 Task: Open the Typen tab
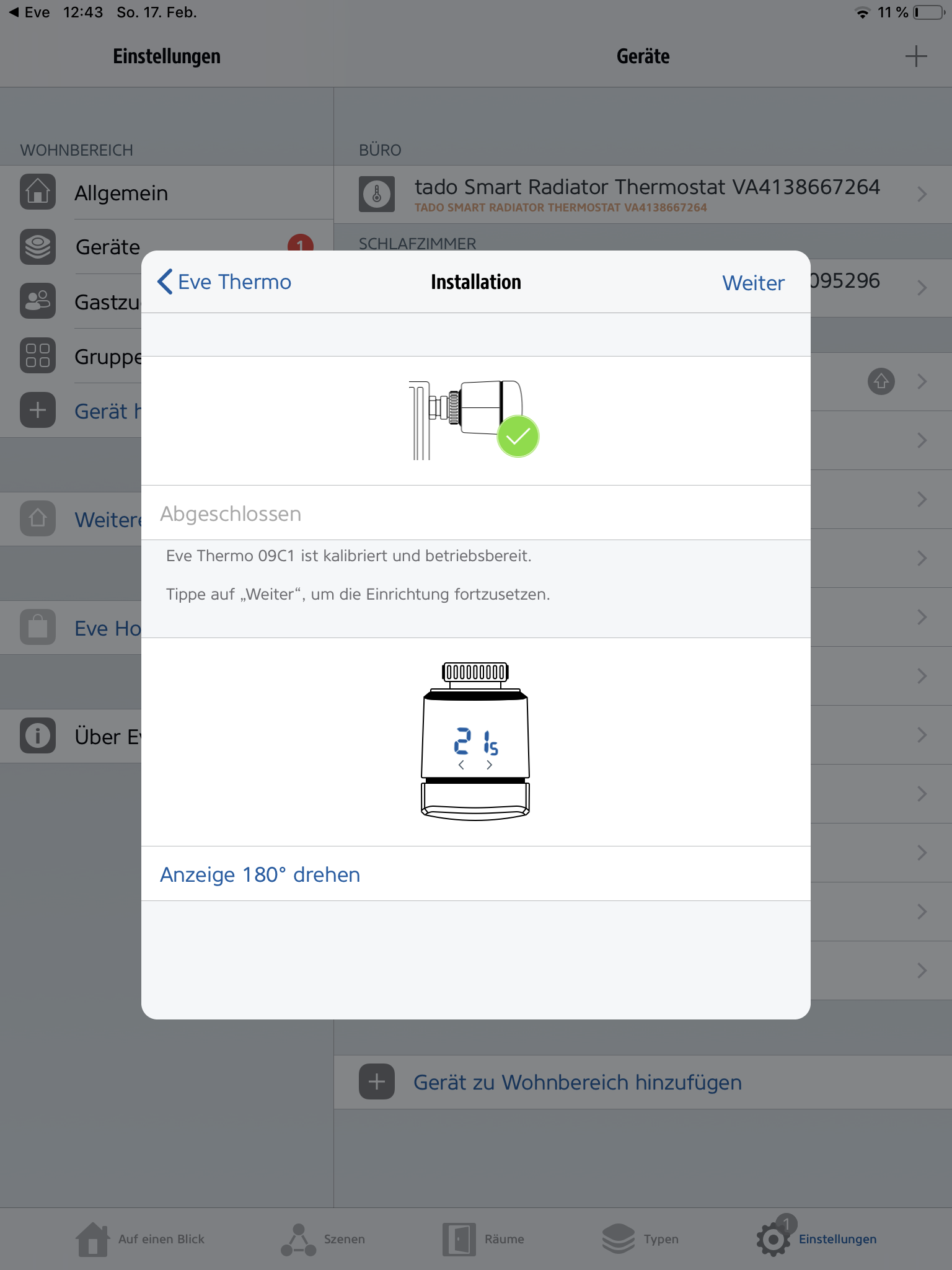tap(640, 1239)
